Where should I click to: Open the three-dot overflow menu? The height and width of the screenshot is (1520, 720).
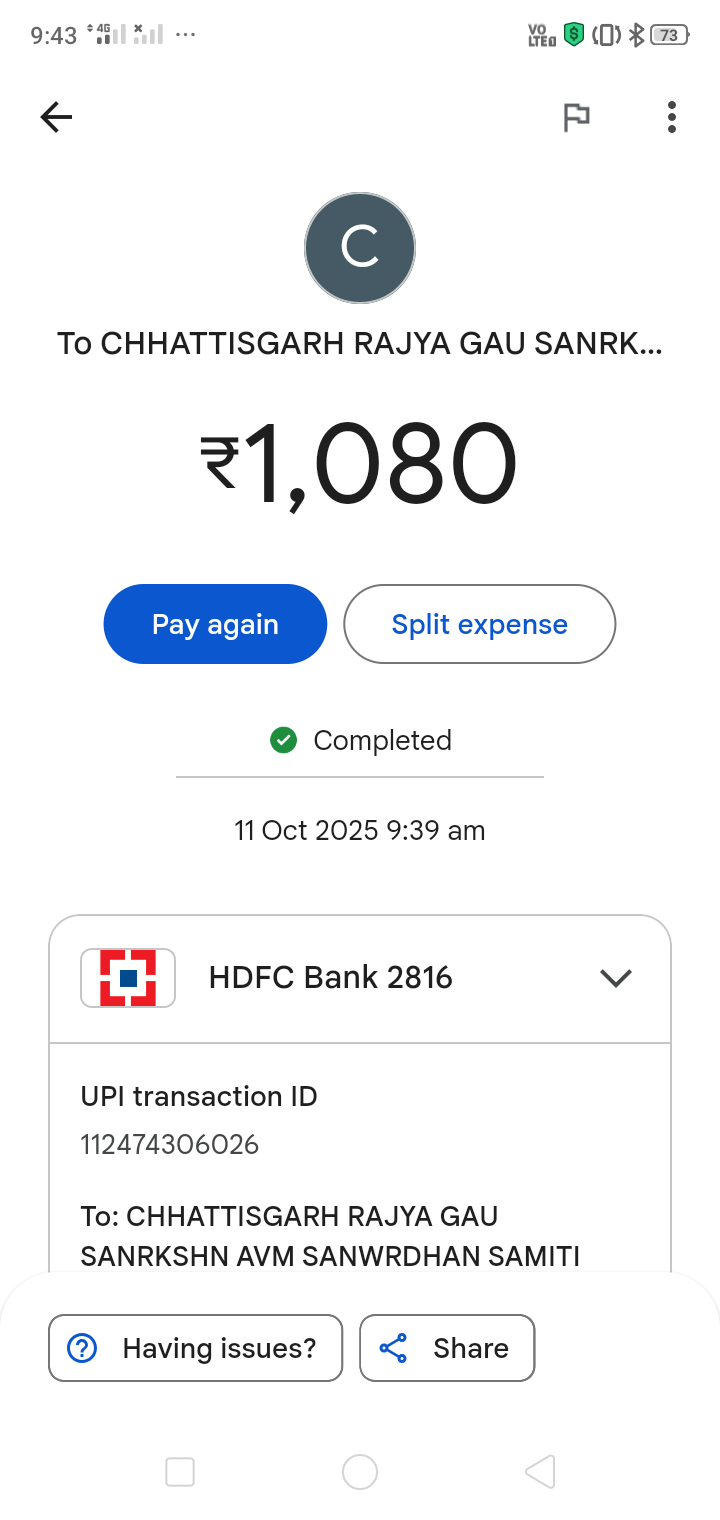(672, 117)
